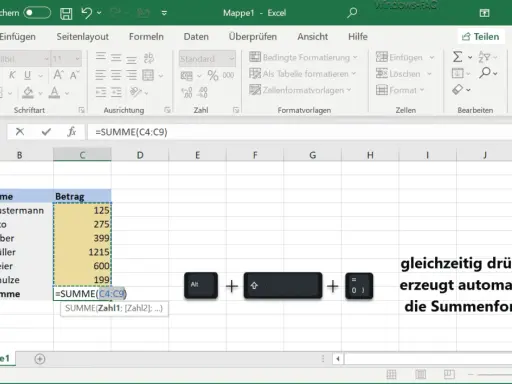Increase indent icon
512x384 pixels.
pyautogui.click(x=116, y=92)
